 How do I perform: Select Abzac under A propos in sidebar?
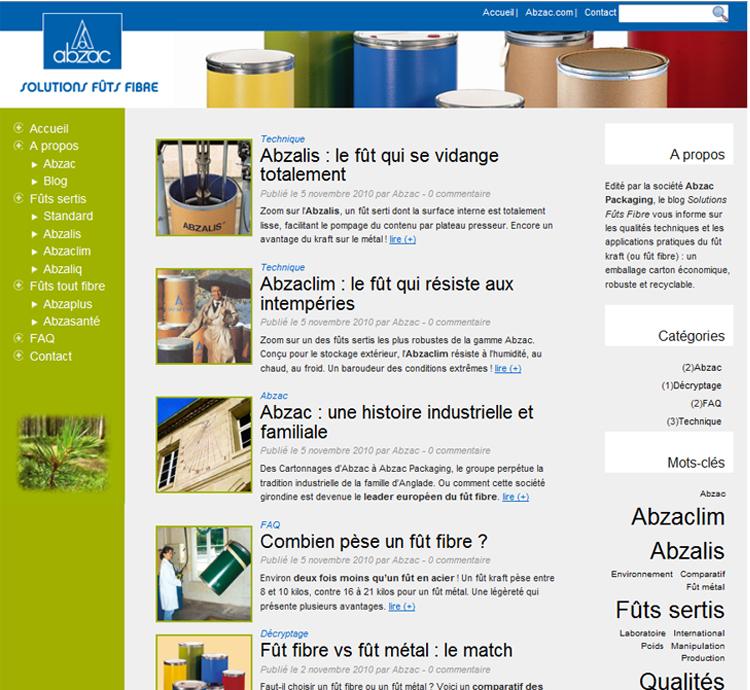point(59,164)
